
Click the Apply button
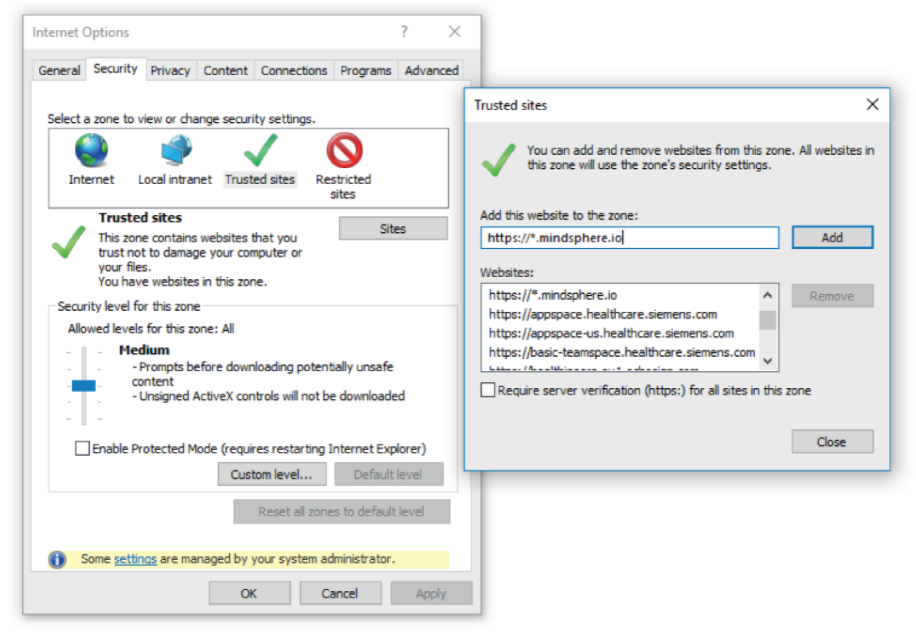tap(431, 593)
